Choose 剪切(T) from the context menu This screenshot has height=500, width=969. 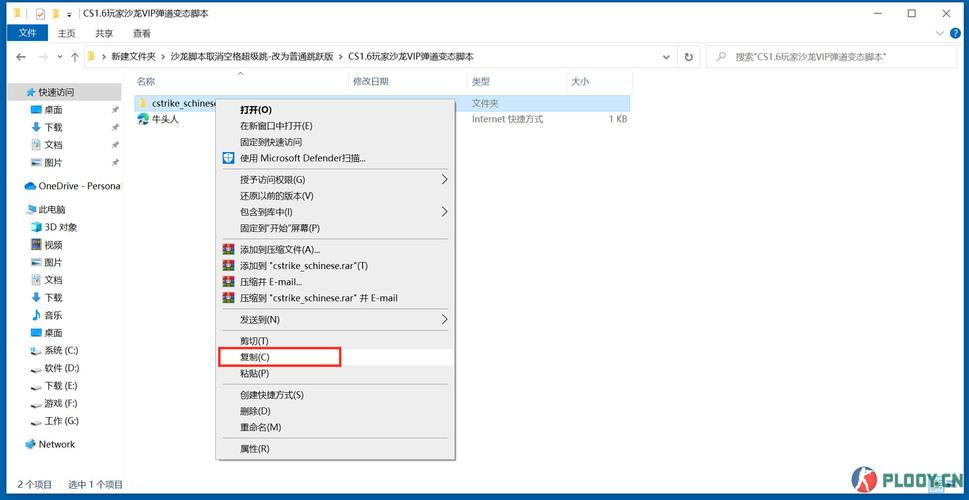[x=335, y=341]
